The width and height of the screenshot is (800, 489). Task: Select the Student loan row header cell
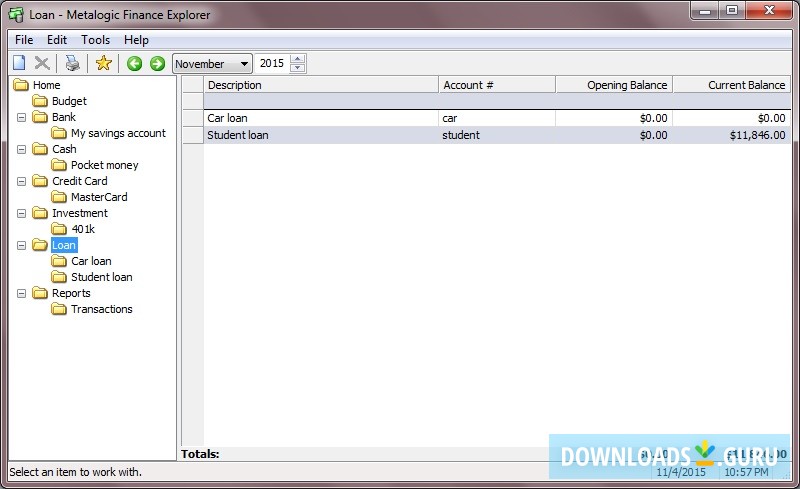(193, 135)
